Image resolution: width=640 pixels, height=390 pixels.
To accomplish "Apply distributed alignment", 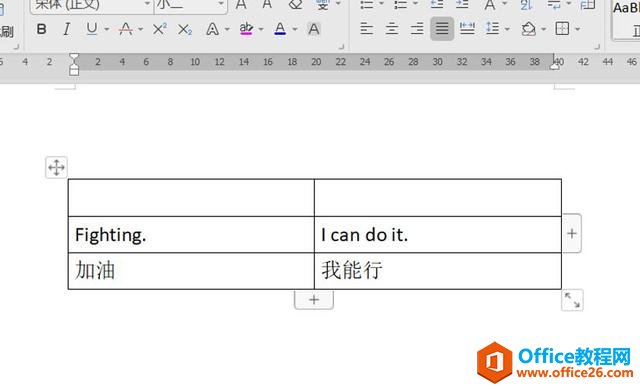I will tap(467, 29).
